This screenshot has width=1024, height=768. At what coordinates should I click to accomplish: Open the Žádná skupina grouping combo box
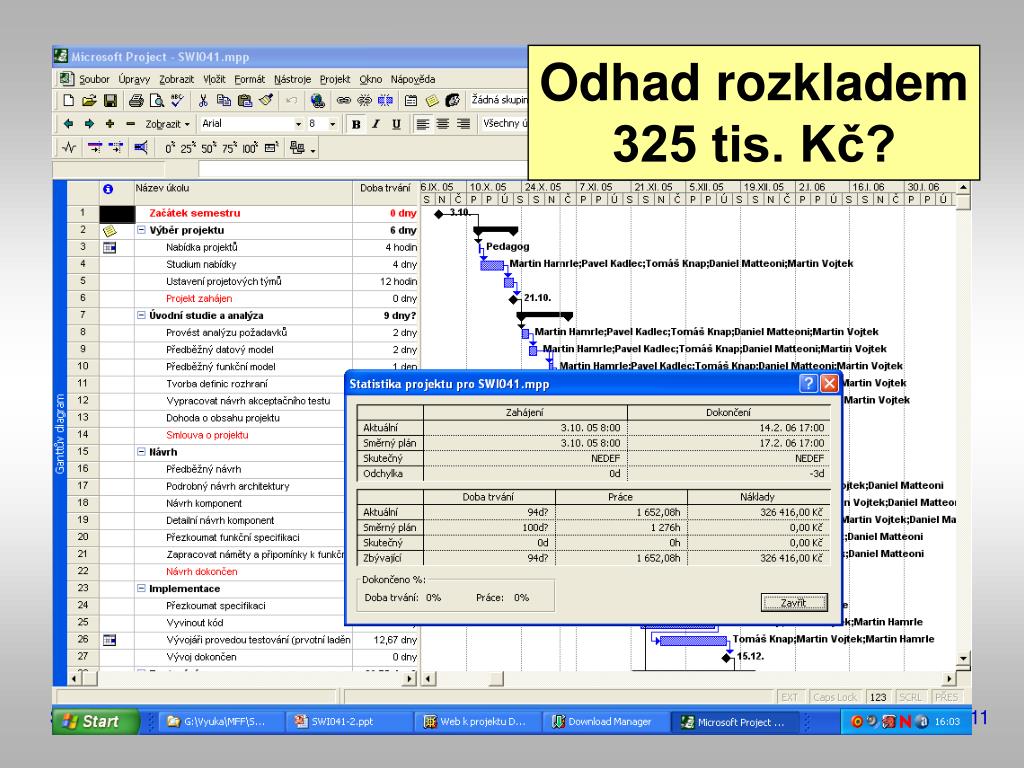(499, 100)
